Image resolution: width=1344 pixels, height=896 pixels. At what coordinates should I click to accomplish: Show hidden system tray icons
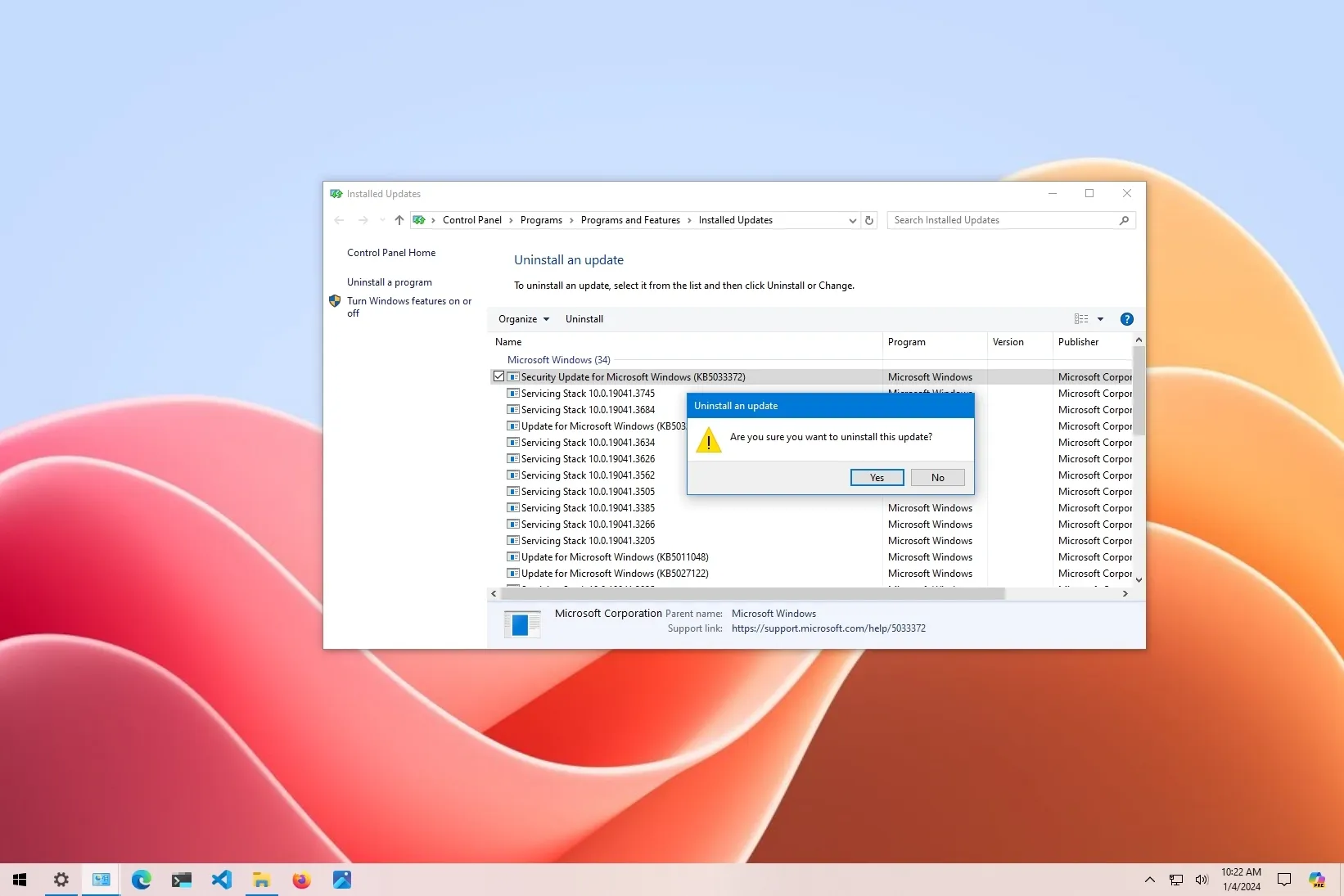pyautogui.click(x=1150, y=880)
